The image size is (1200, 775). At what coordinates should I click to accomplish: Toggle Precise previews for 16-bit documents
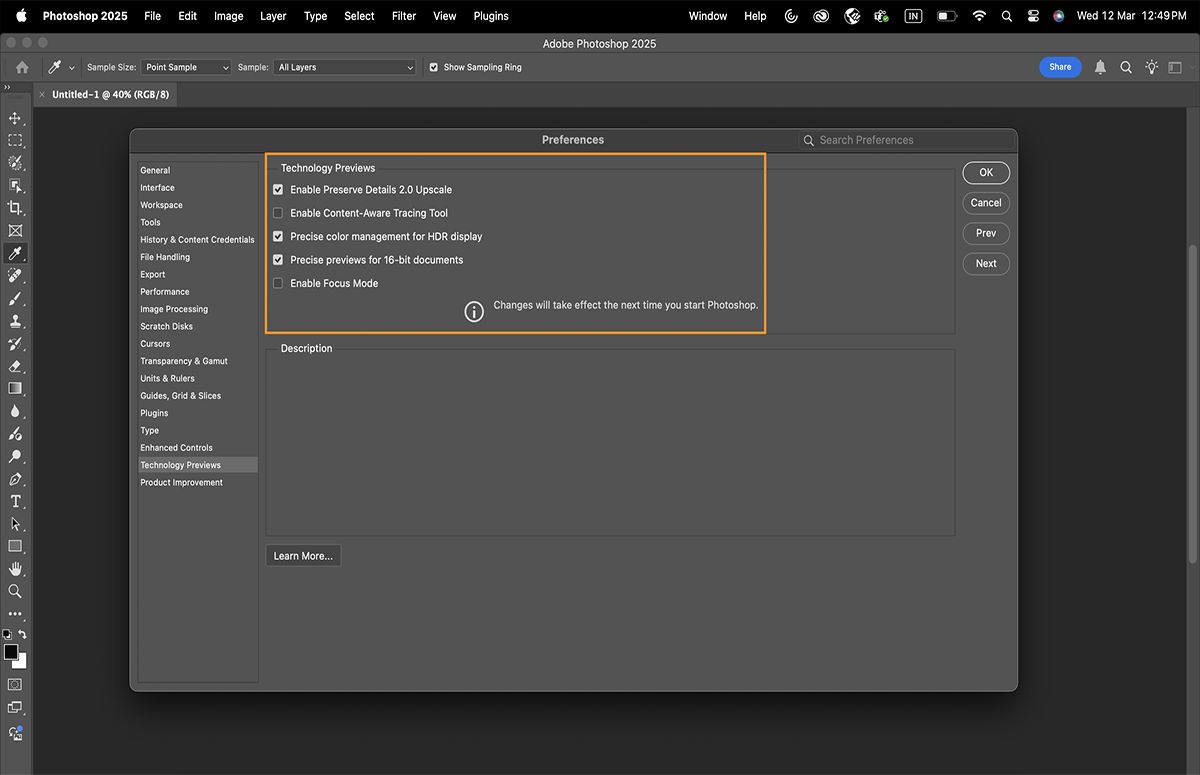pos(278,260)
